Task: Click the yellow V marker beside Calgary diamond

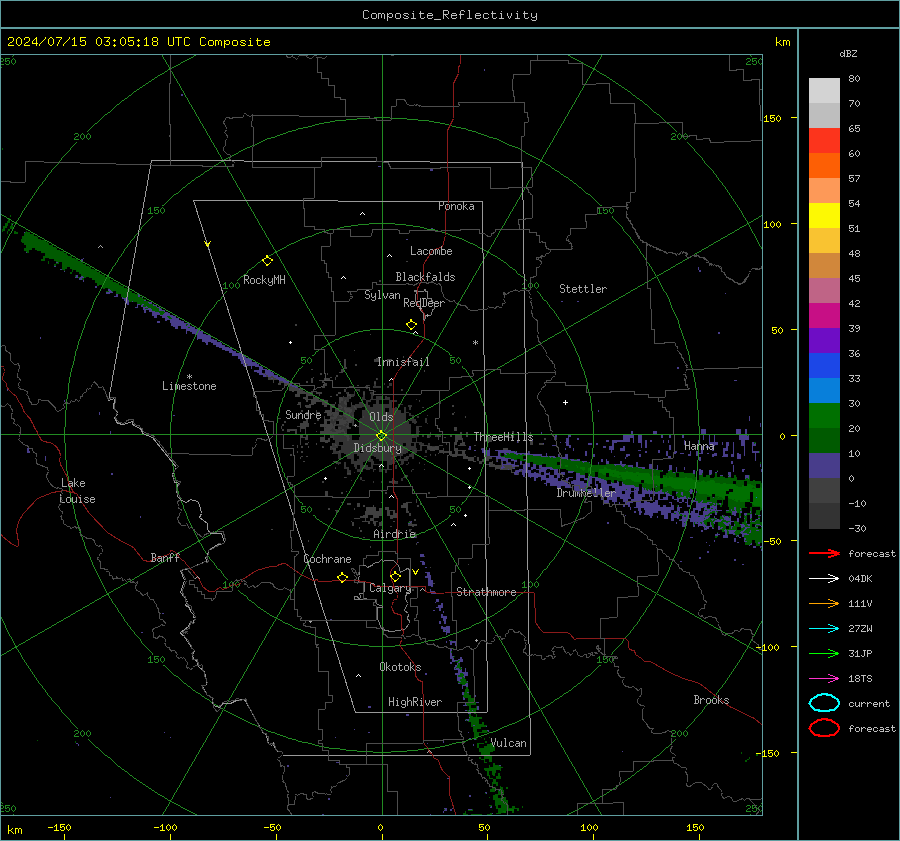Action: [x=415, y=572]
